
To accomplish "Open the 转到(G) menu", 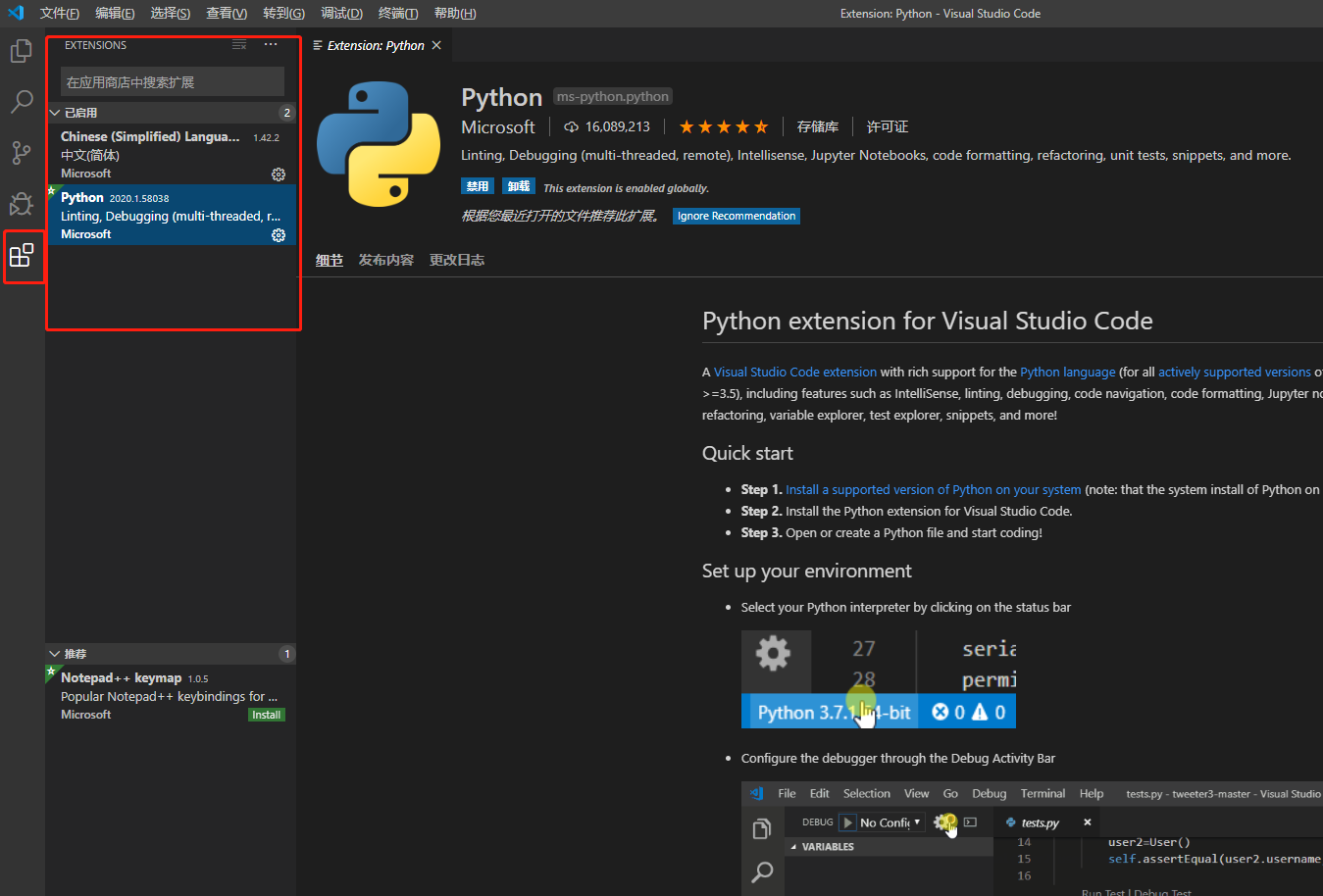I will [x=284, y=13].
